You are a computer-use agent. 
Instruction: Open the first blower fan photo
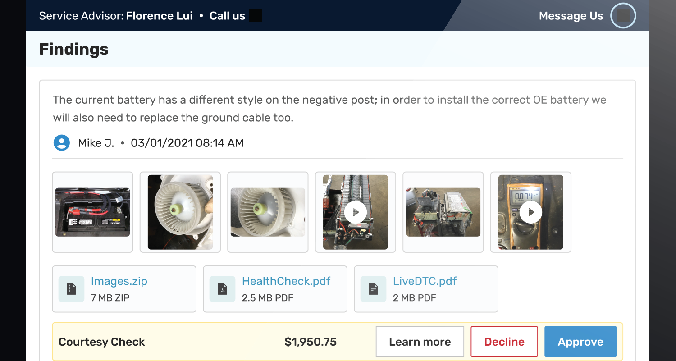pos(180,212)
